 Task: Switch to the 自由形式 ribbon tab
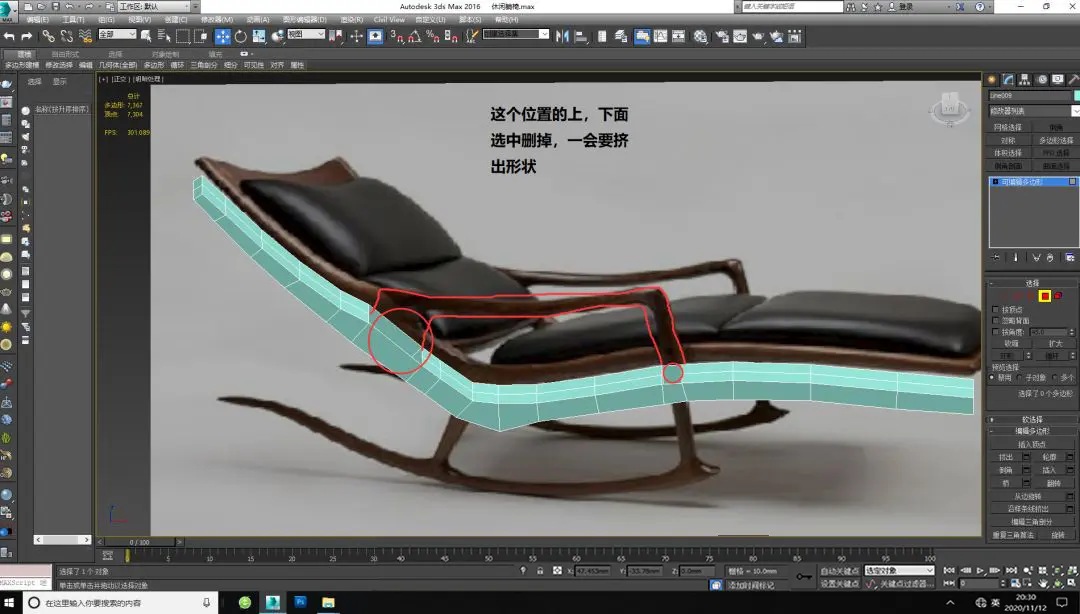point(65,54)
